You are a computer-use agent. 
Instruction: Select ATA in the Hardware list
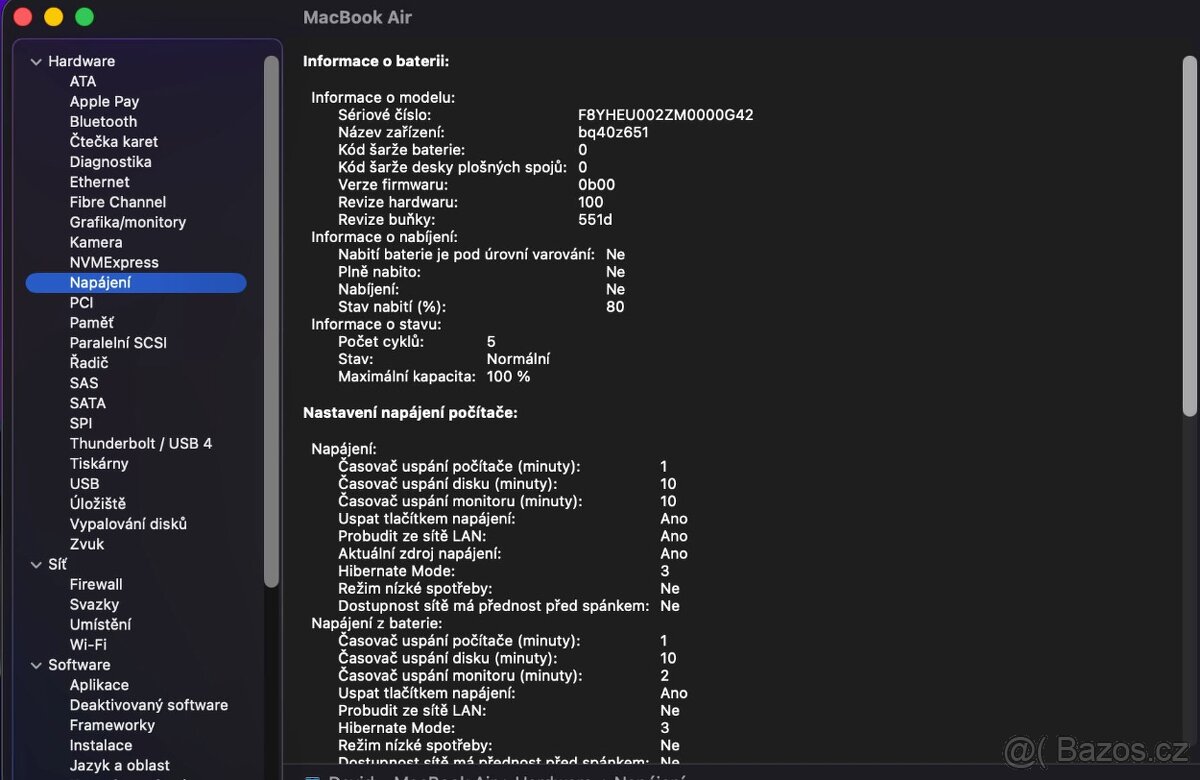(83, 82)
